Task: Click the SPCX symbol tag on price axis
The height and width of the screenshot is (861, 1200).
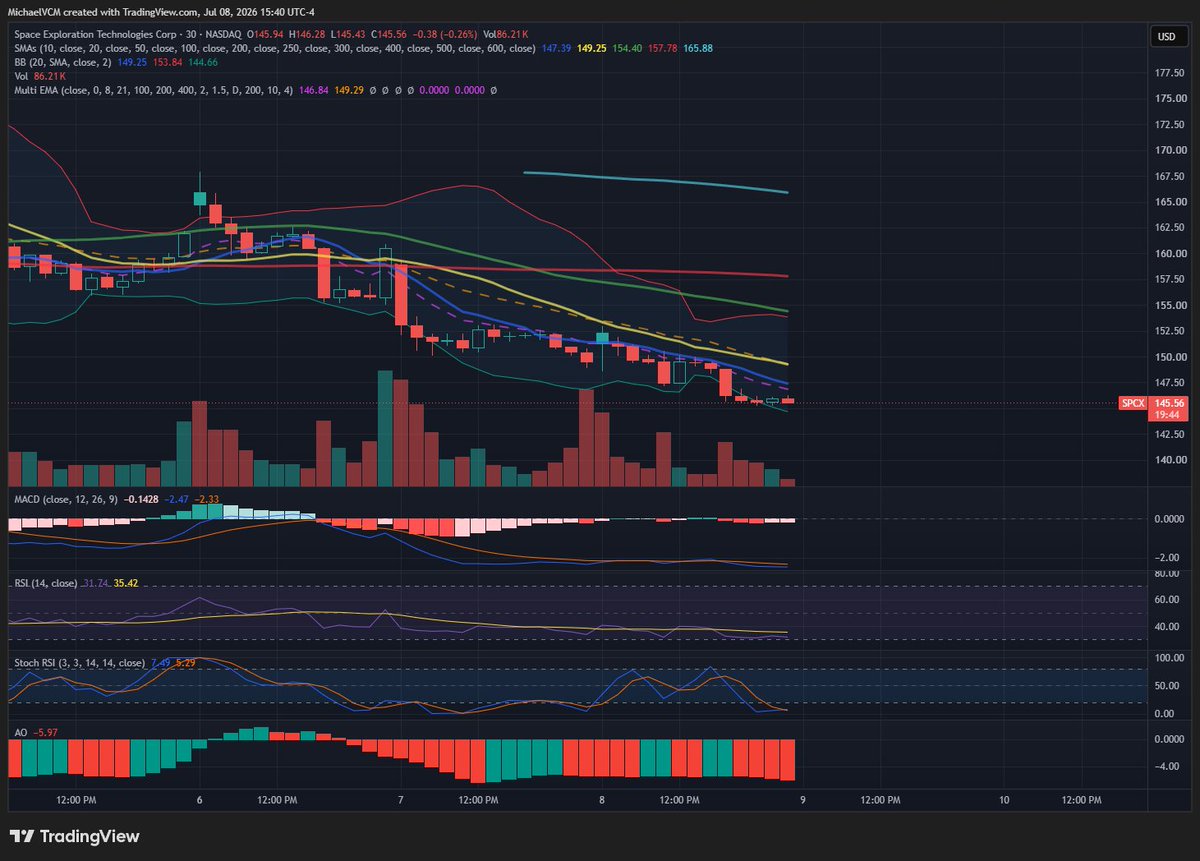Action: tap(1132, 403)
